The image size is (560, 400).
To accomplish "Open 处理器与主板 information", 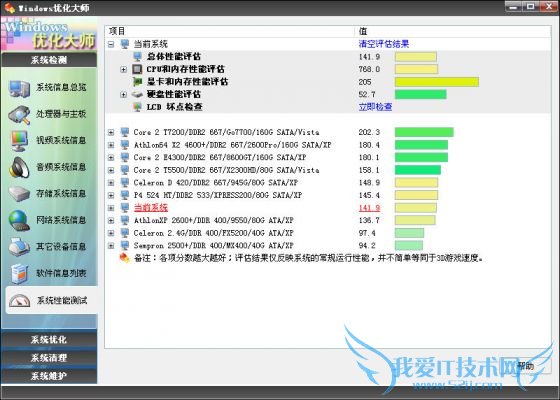I will click(x=48, y=114).
